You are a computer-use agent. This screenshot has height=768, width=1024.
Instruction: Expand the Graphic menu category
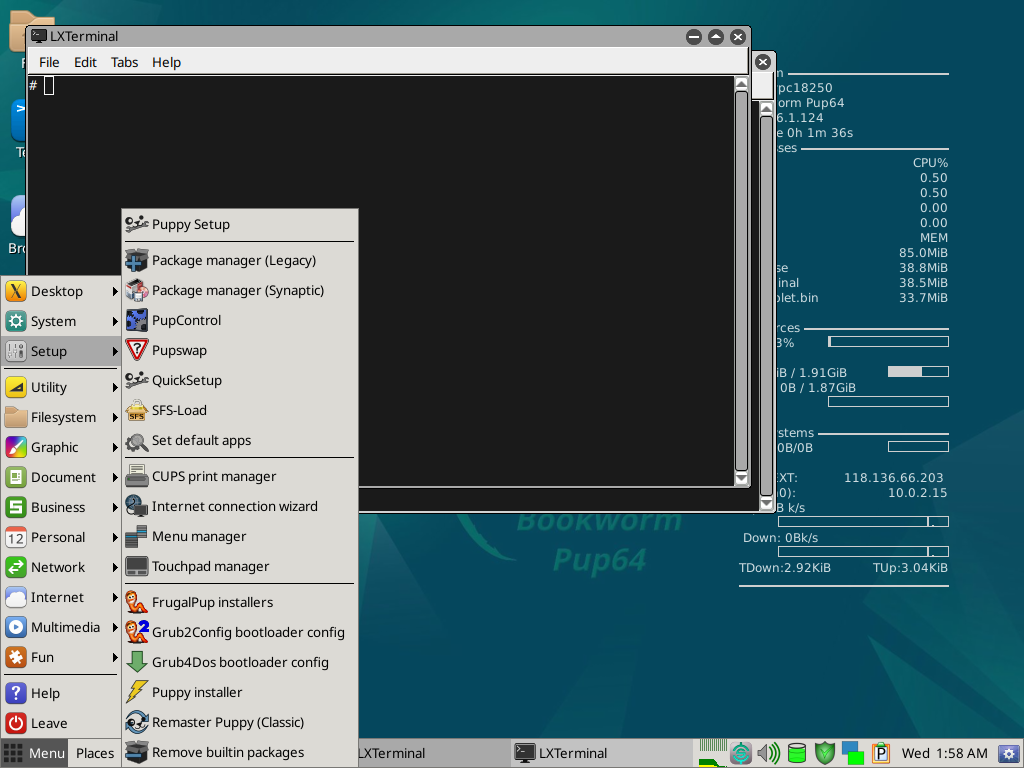point(61,447)
